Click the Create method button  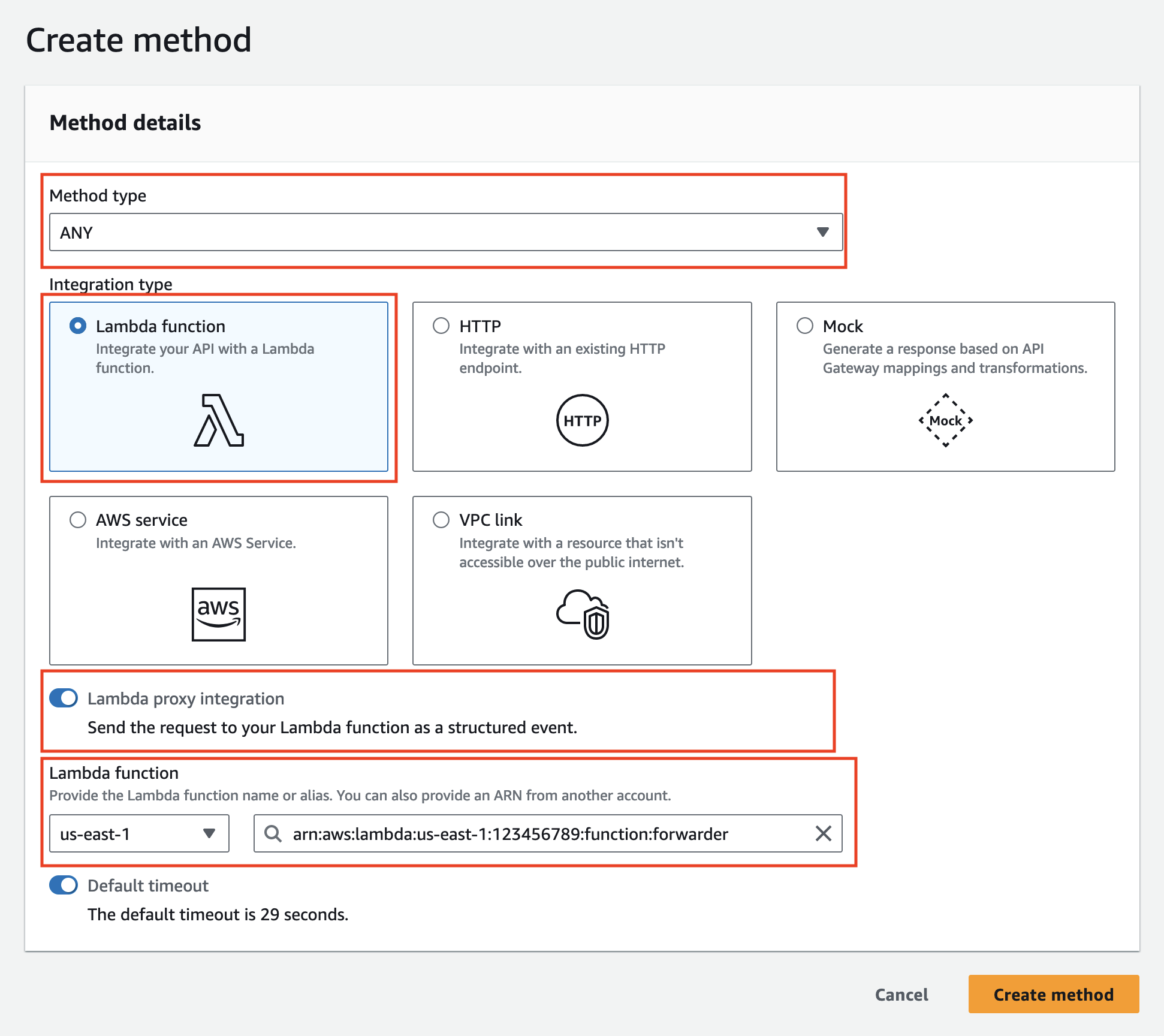[x=1054, y=994]
